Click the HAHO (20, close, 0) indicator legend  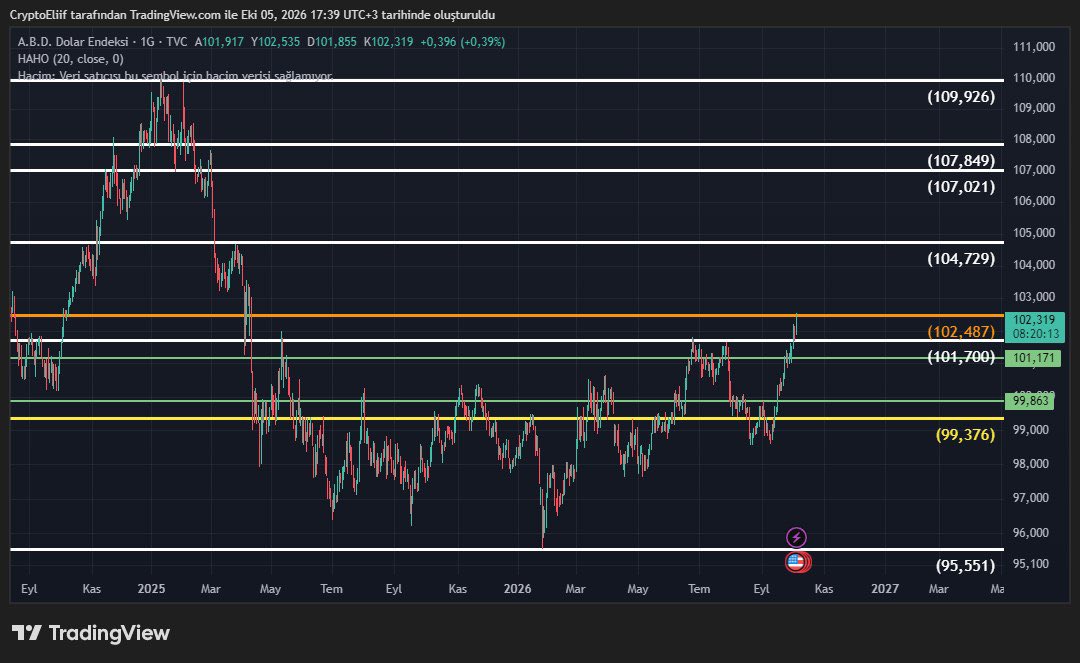[70, 59]
